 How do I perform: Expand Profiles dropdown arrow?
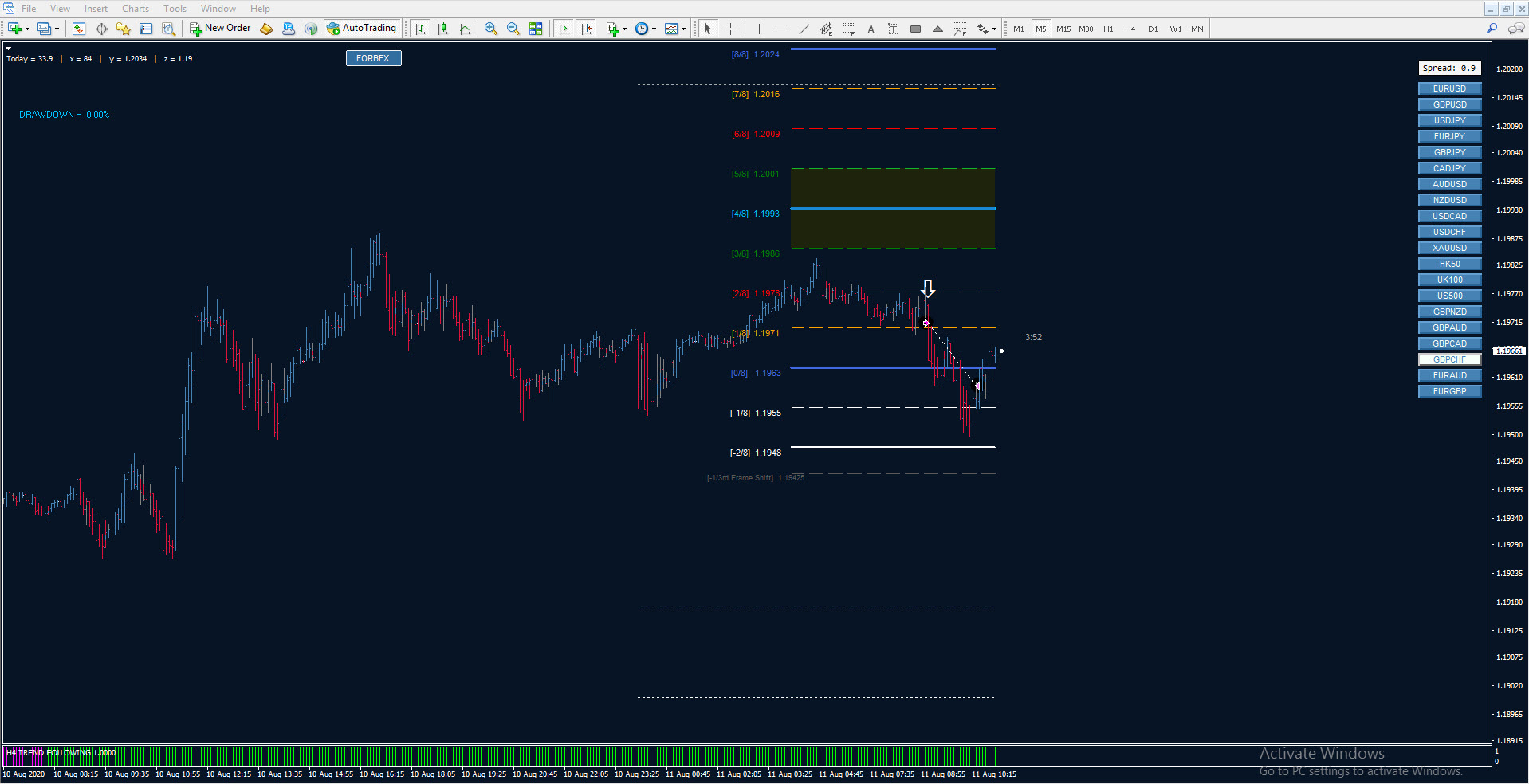pos(57,29)
